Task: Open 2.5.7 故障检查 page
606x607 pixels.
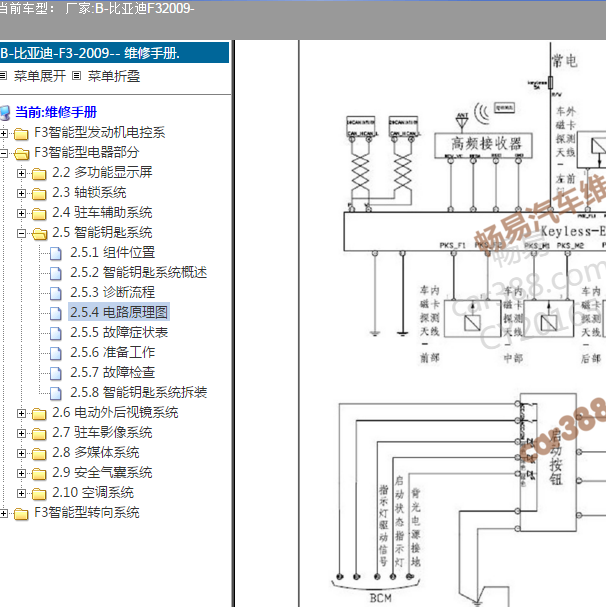Action: coord(113,372)
